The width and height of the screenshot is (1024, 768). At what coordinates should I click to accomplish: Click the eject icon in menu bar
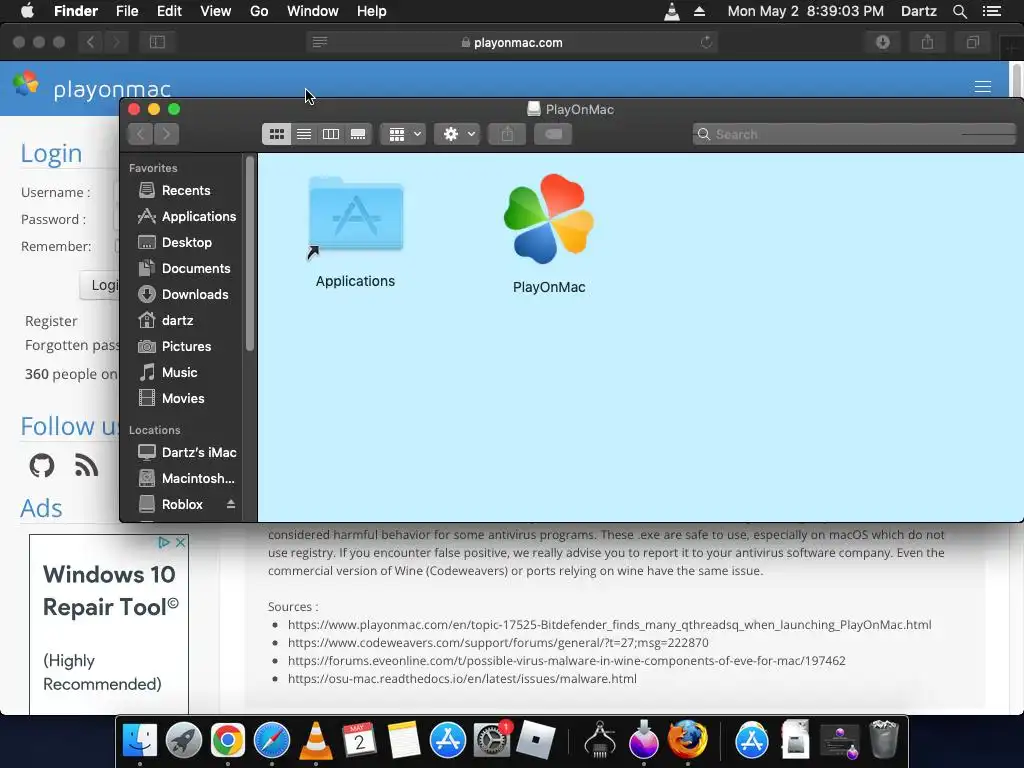(x=699, y=11)
